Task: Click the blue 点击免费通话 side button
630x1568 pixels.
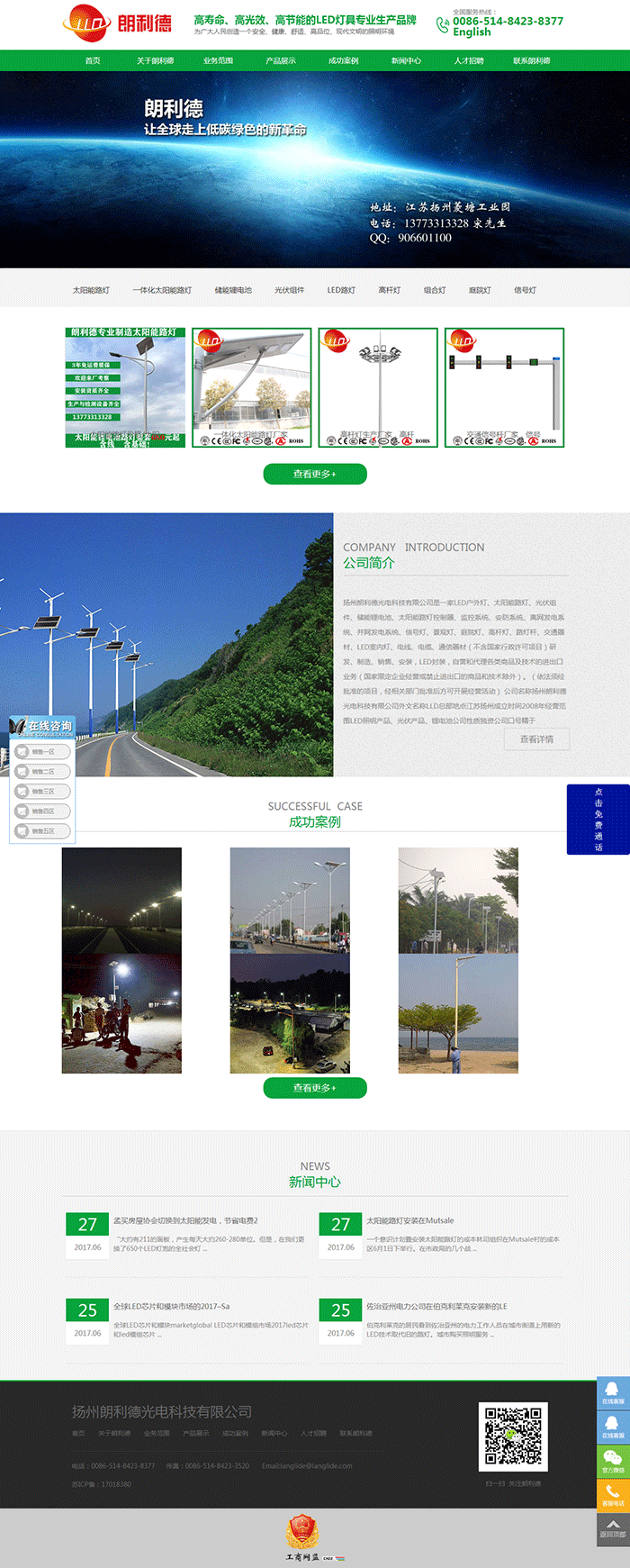Action: (598, 820)
